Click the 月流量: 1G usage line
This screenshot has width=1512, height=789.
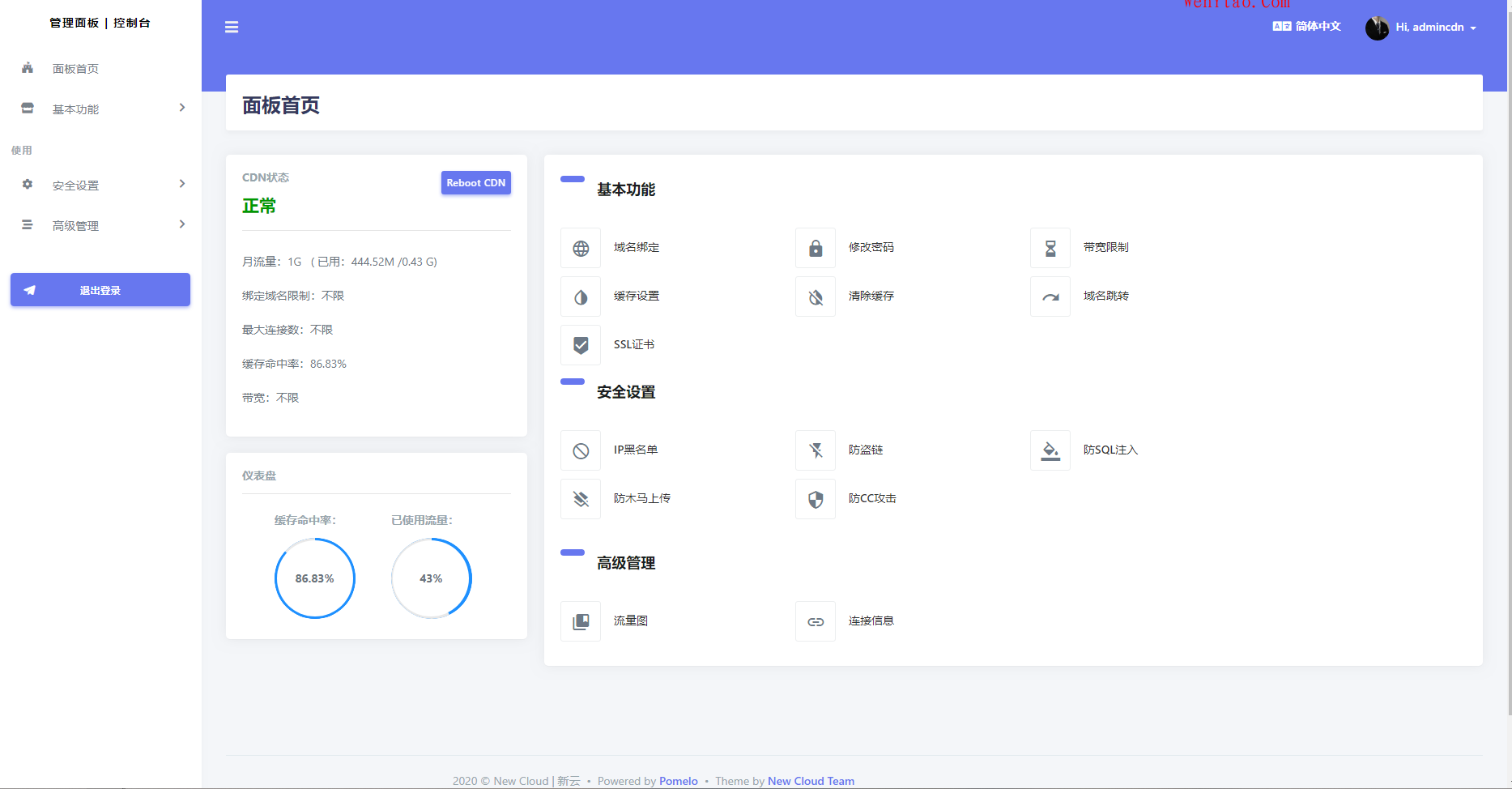(x=340, y=262)
